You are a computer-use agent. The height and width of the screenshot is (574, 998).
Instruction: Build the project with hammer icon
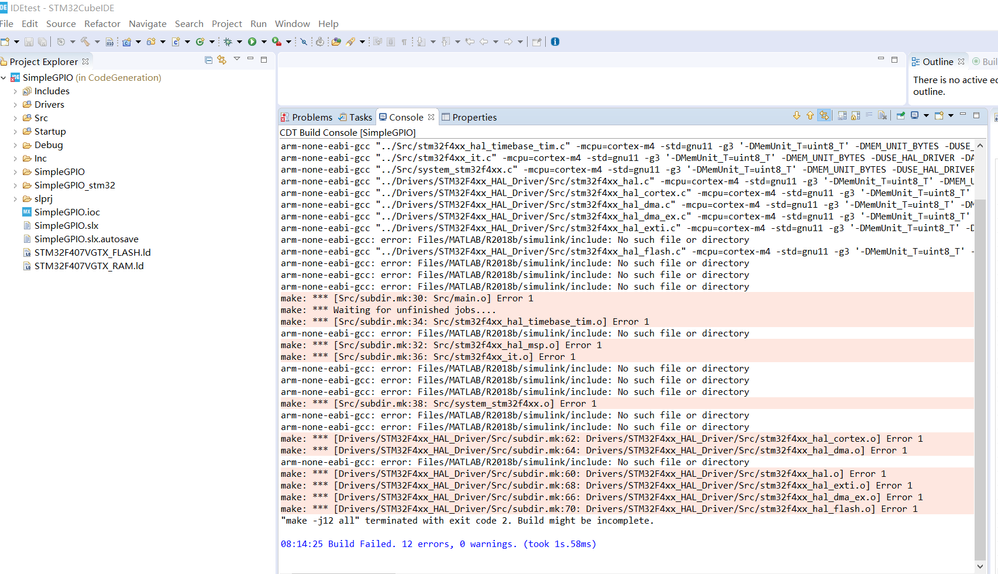(85, 42)
